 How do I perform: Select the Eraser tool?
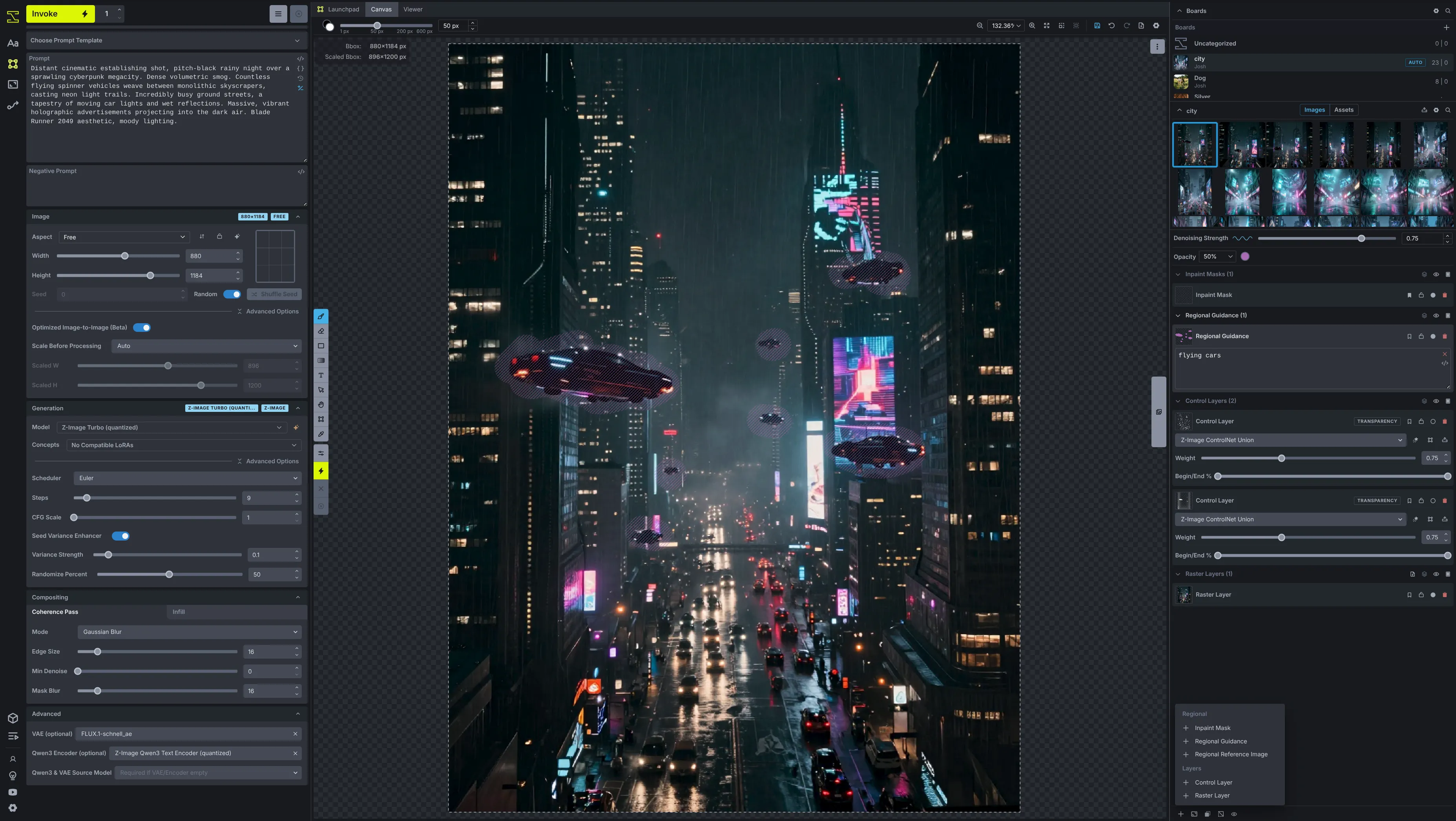coord(321,331)
